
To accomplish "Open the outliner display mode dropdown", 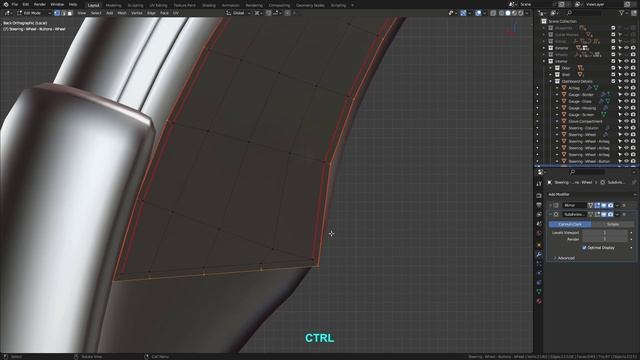I will (x=542, y=13).
